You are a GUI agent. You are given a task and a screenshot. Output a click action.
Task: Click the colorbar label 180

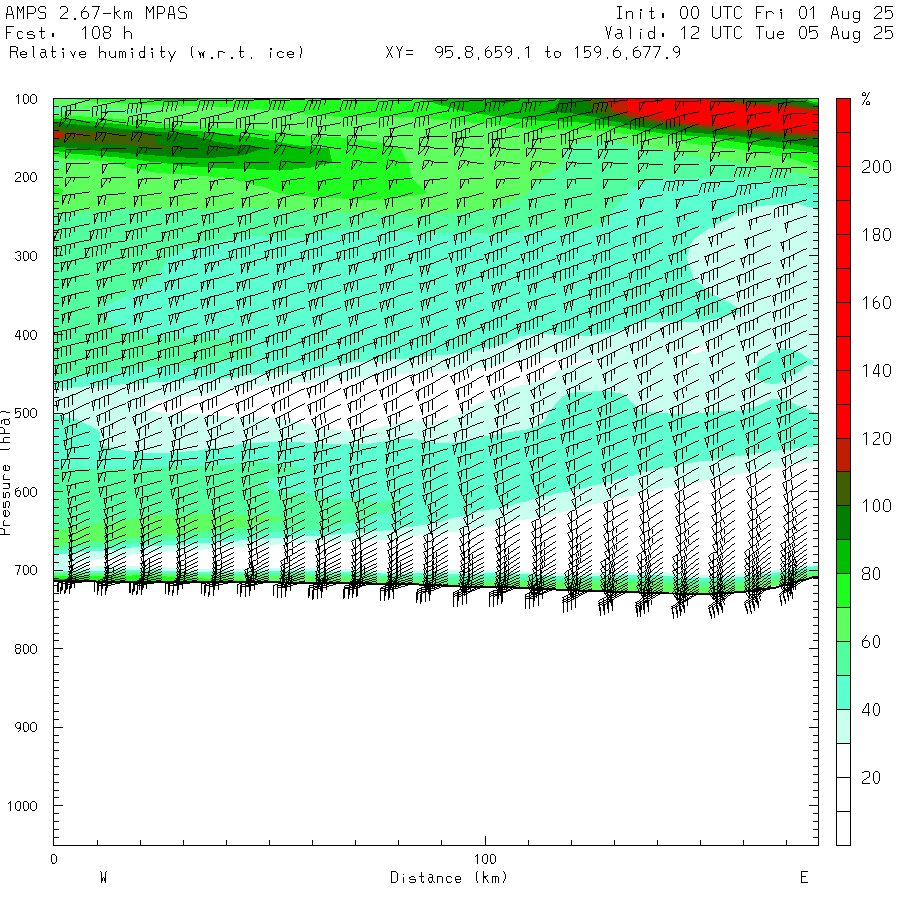click(876, 235)
